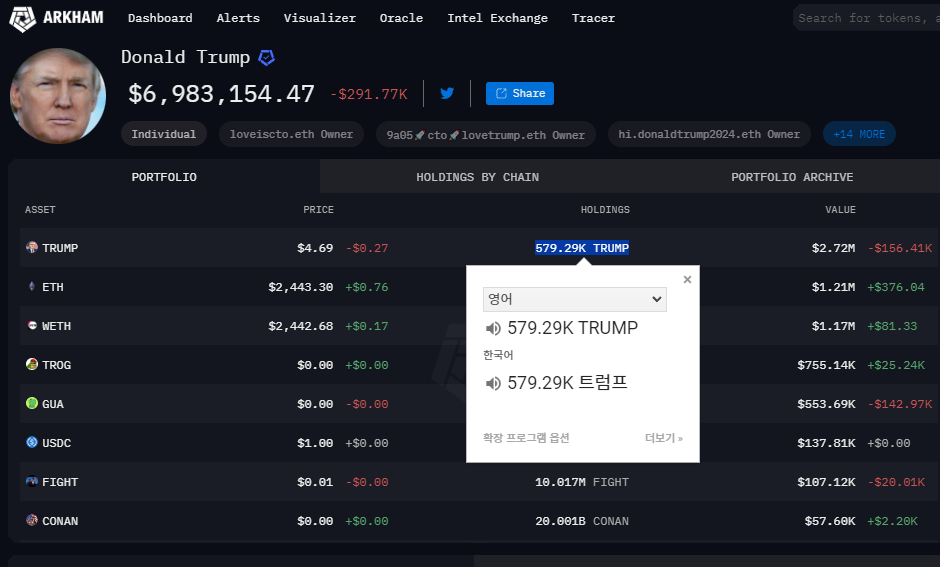Click the FIGHT token icon

[x=32, y=481]
